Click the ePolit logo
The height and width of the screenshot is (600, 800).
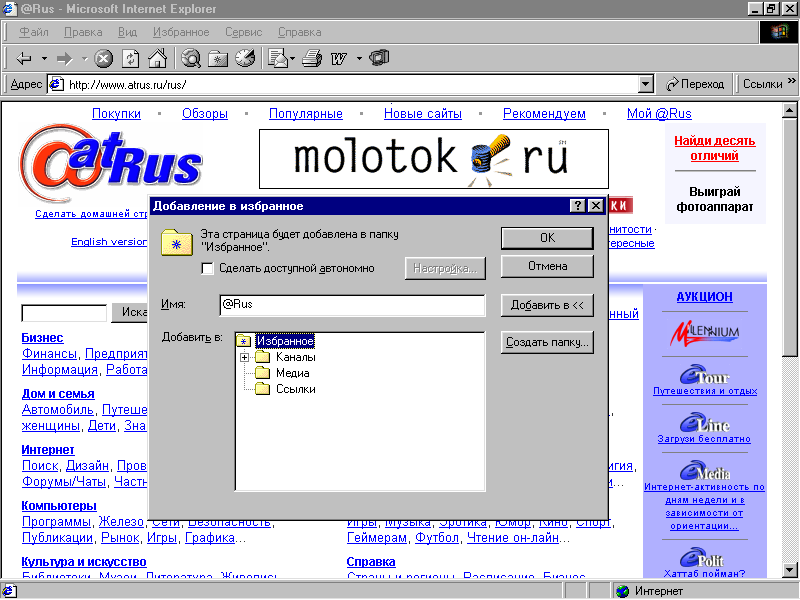[x=702, y=558]
